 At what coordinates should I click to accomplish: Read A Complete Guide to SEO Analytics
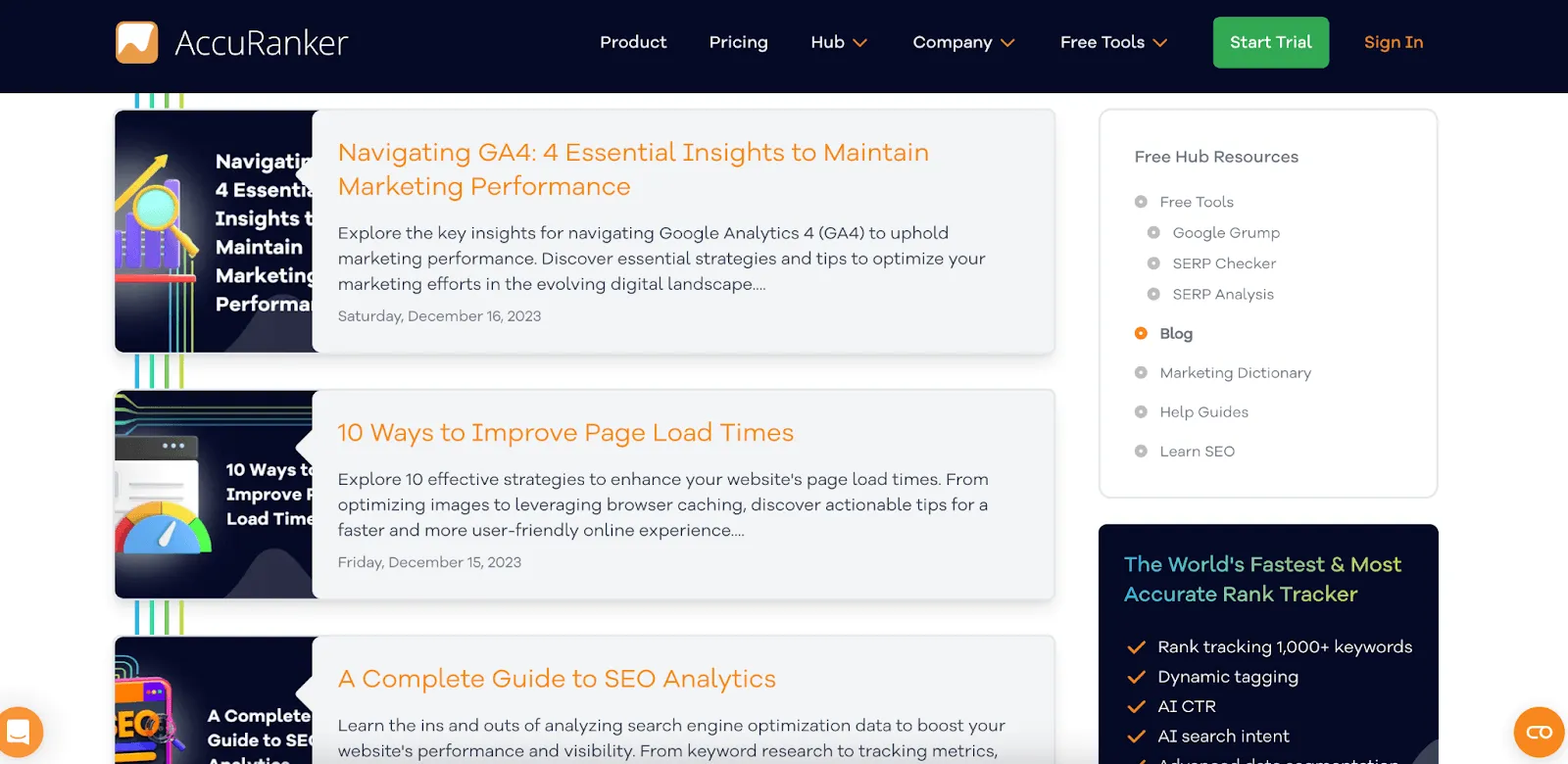557,679
